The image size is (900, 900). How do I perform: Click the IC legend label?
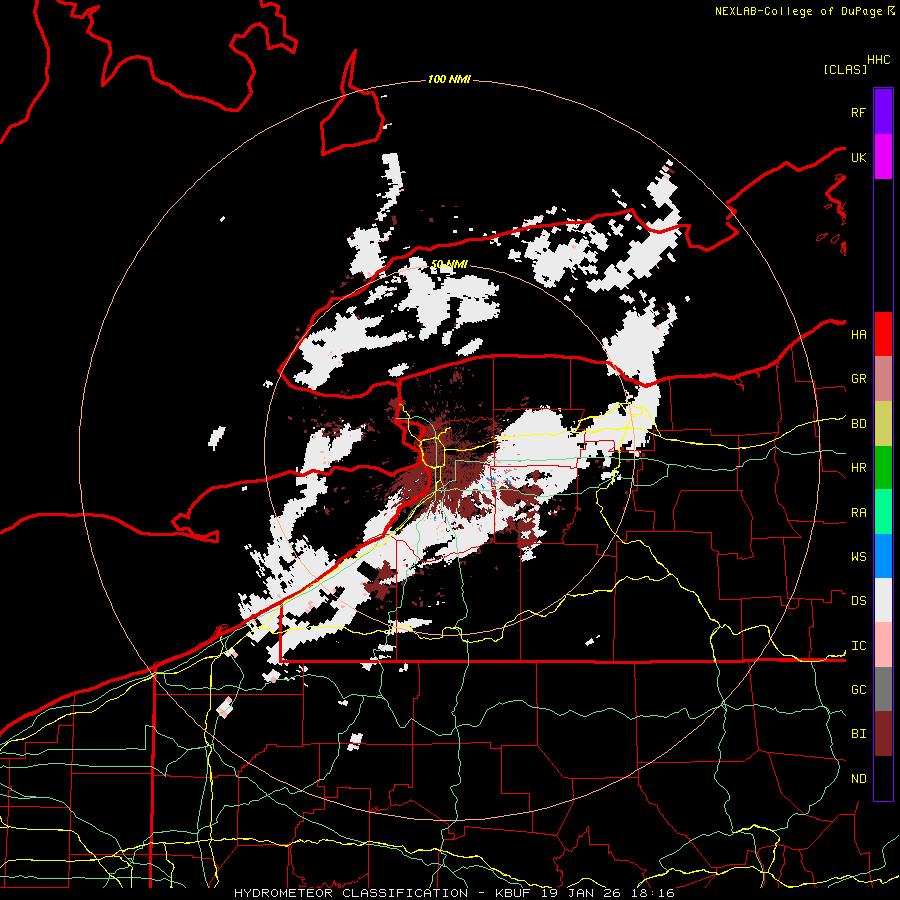coord(859,646)
